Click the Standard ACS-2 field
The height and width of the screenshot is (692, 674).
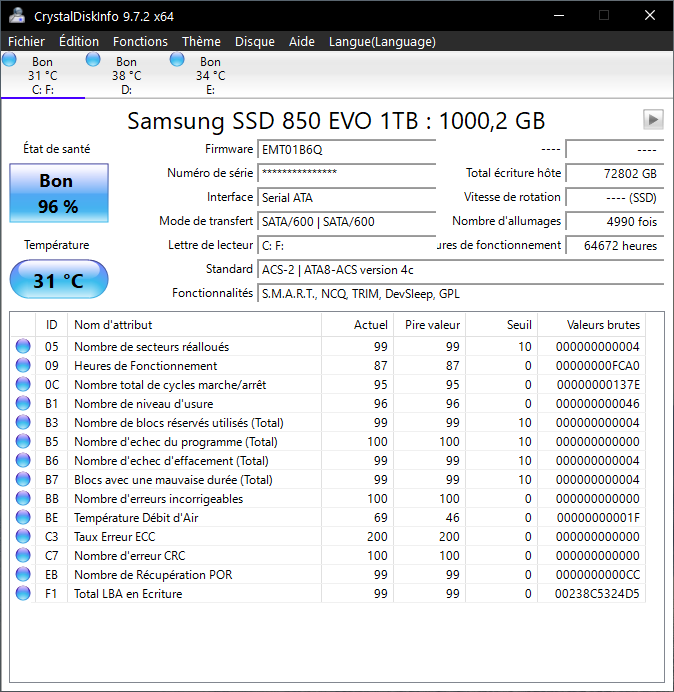point(461,269)
